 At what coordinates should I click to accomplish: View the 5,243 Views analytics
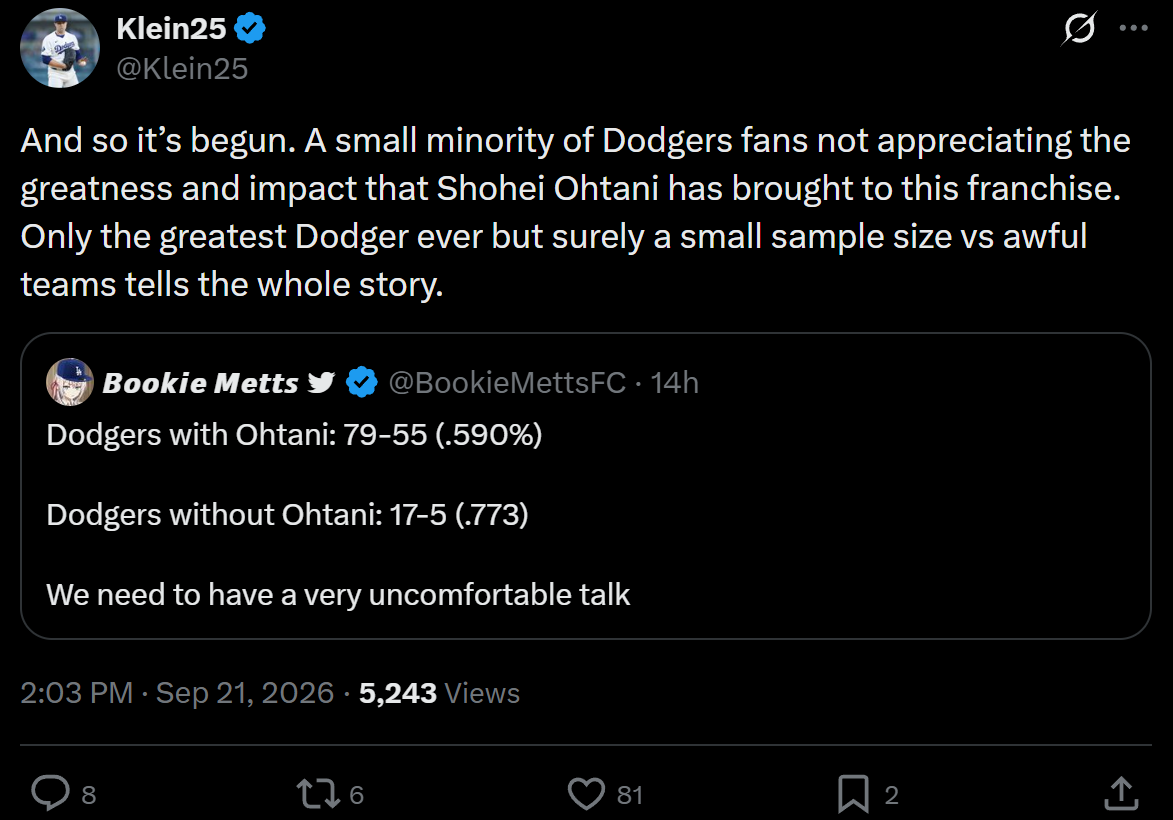pos(439,693)
